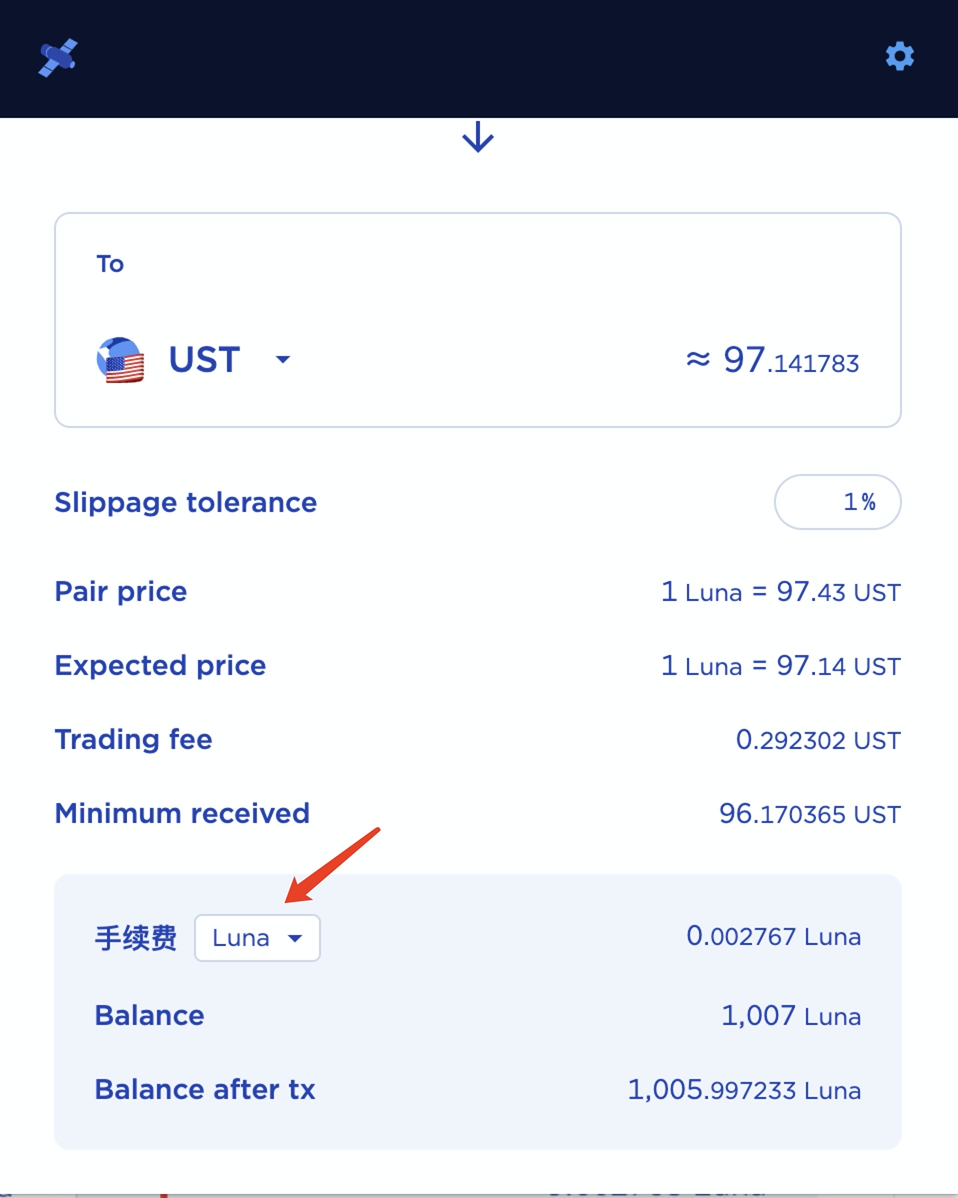Click the 手续费 fee label

[x=135, y=938]
